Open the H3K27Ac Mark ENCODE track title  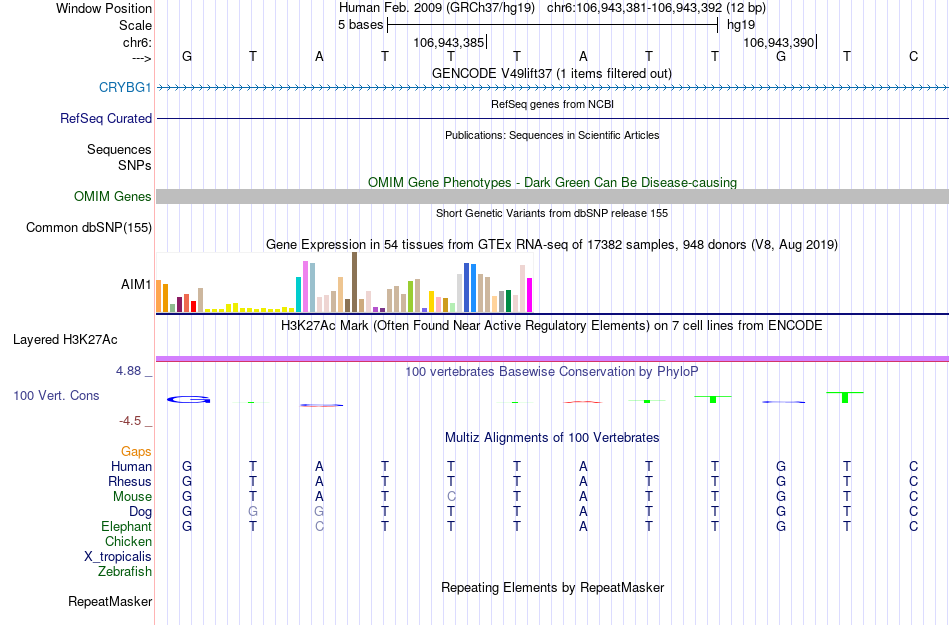pyautogui.click(x=551, y=325)
